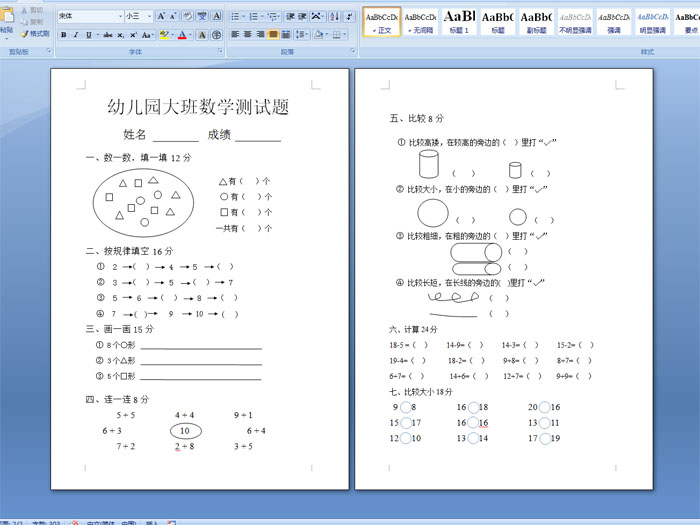This screenshot has height=525, width=700.
Task: Click the Bullets list icon
Action: [x=237, y=17]
